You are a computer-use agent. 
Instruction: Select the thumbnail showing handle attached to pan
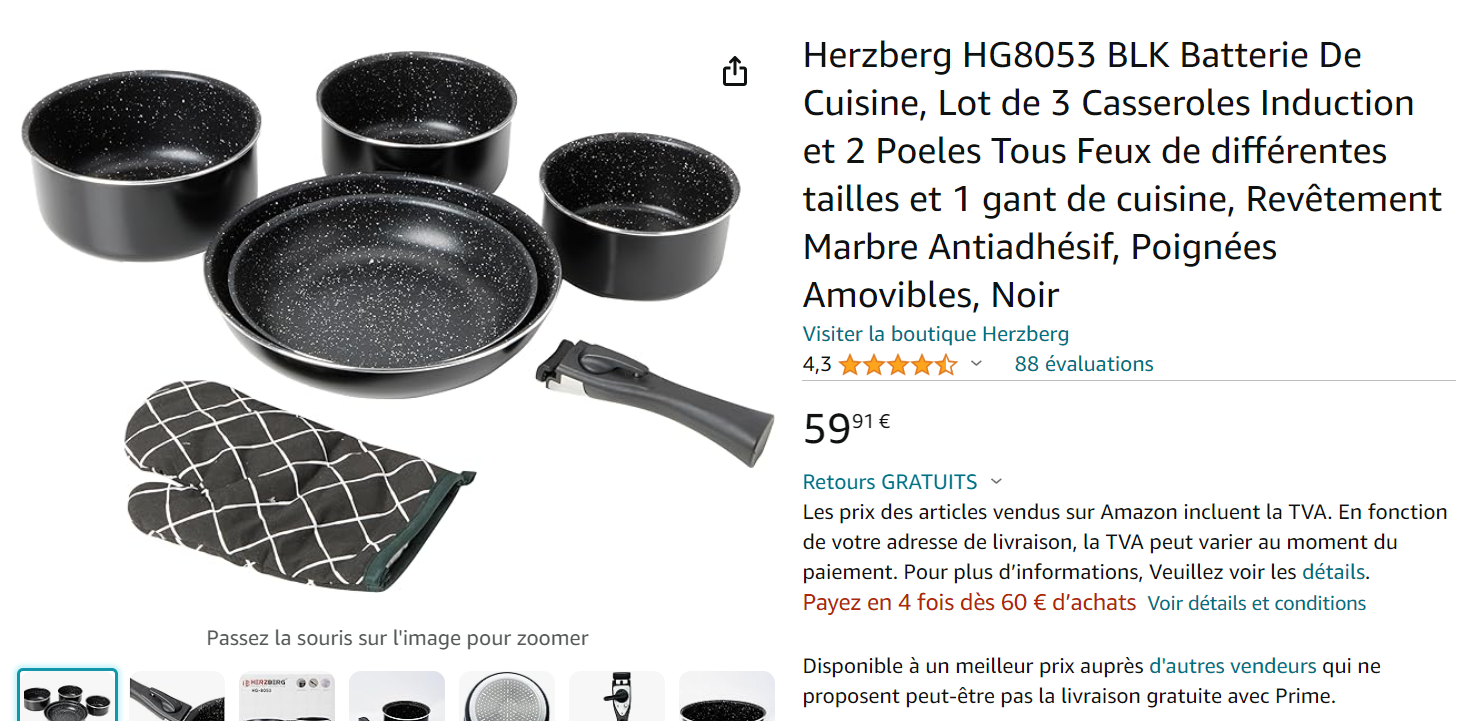coord(177,696)
